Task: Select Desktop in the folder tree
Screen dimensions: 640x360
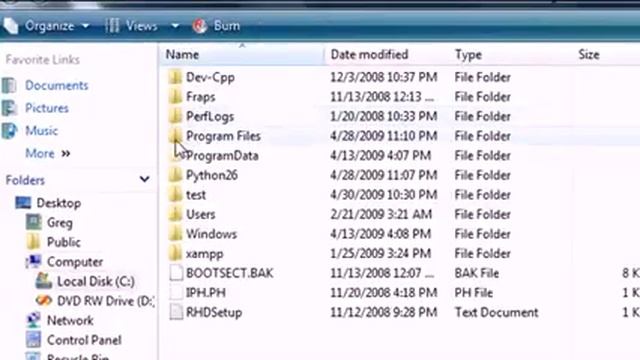Action: click(58, 203)
